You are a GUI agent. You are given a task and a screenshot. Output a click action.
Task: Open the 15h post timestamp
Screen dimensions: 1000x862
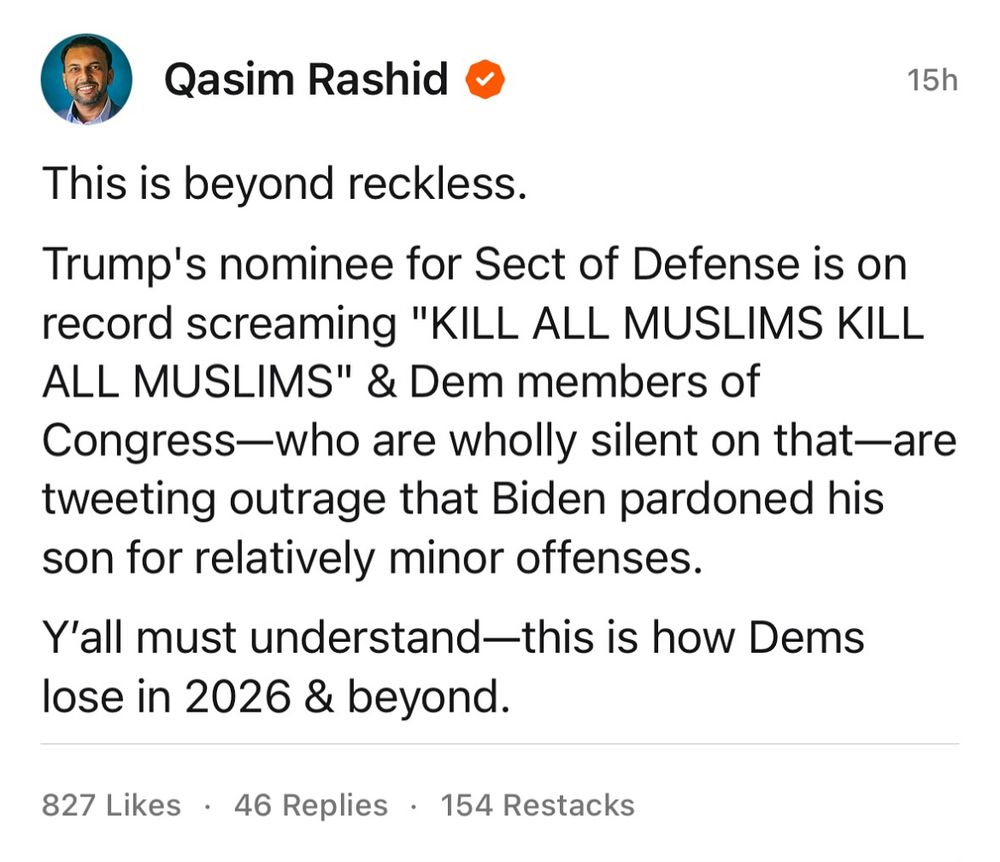click(931, 80)
